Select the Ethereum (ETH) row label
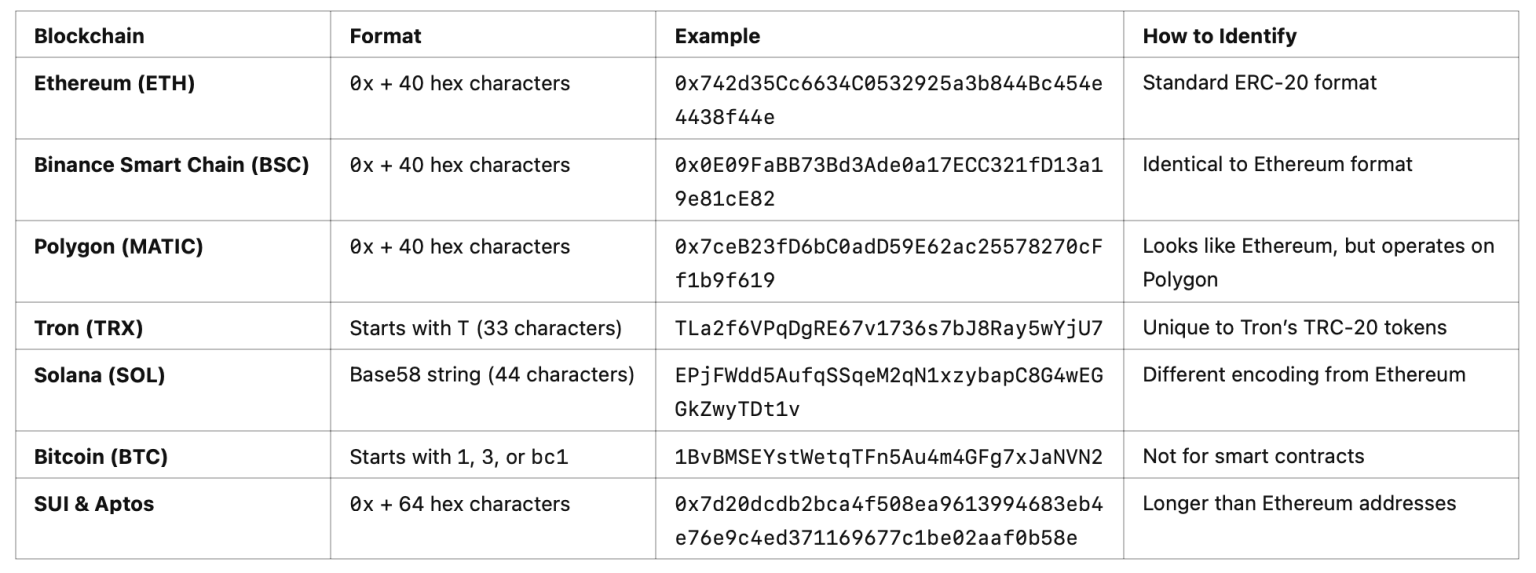 click(114, 83)
